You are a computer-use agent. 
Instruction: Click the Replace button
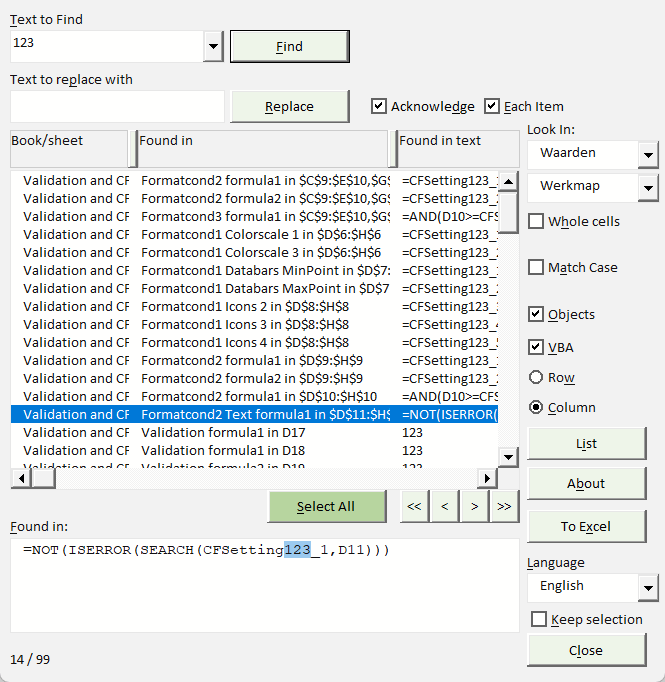pyautogui.click(x=290, y=107)
